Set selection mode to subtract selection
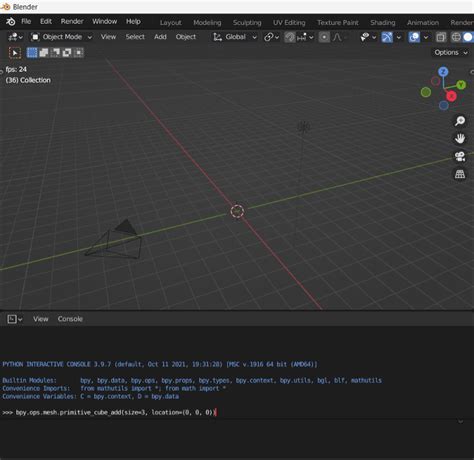 (55, 52)
